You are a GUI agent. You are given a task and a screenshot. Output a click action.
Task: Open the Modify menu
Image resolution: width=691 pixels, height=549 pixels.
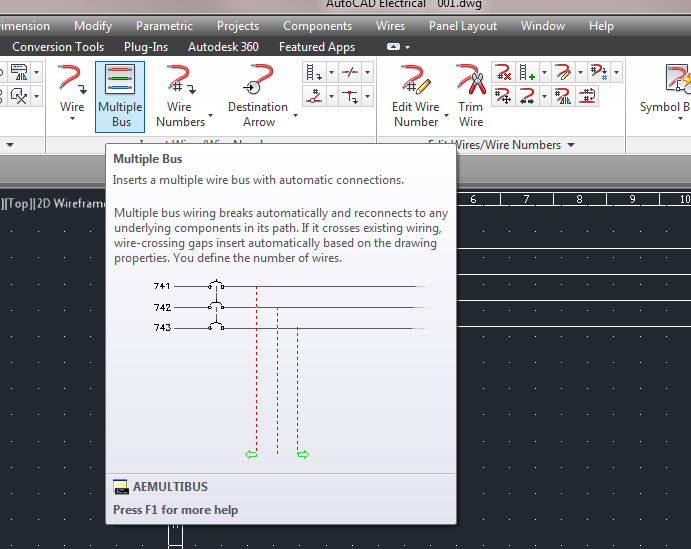93,26
